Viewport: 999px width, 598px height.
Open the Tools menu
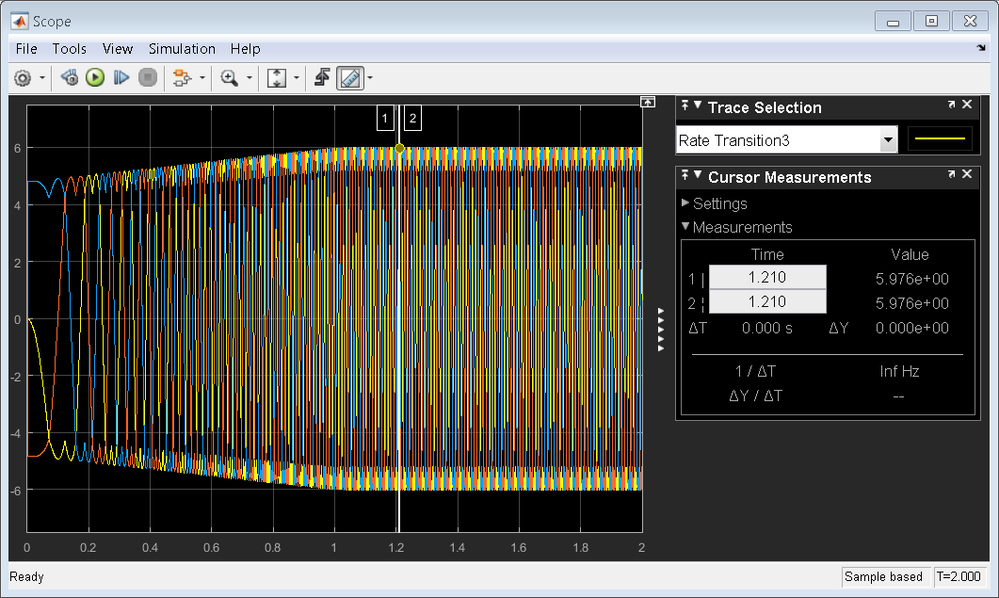[x=69, y=49]
